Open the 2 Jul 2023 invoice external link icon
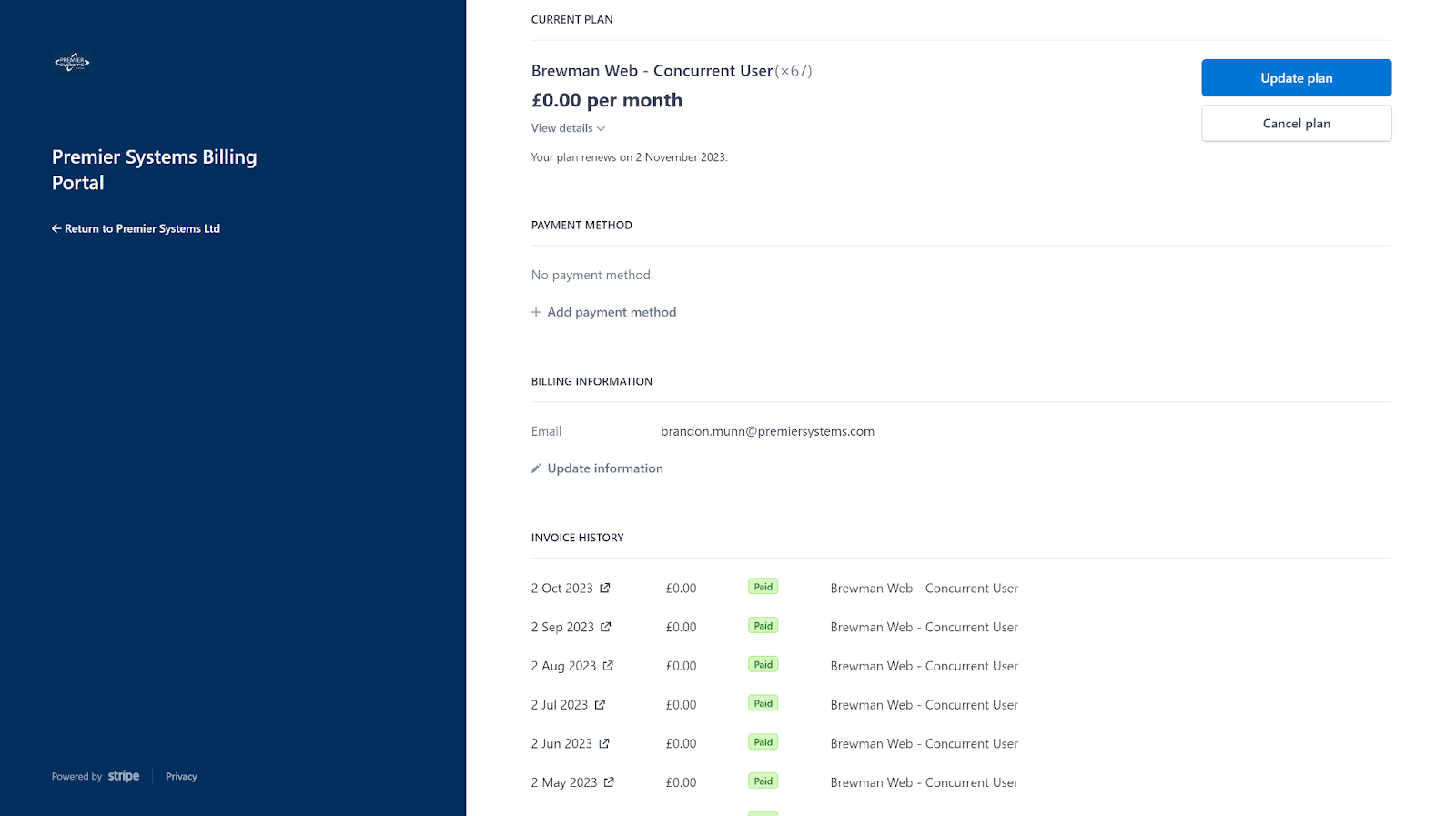This screenshot has height=816, width=1456. 600,704
